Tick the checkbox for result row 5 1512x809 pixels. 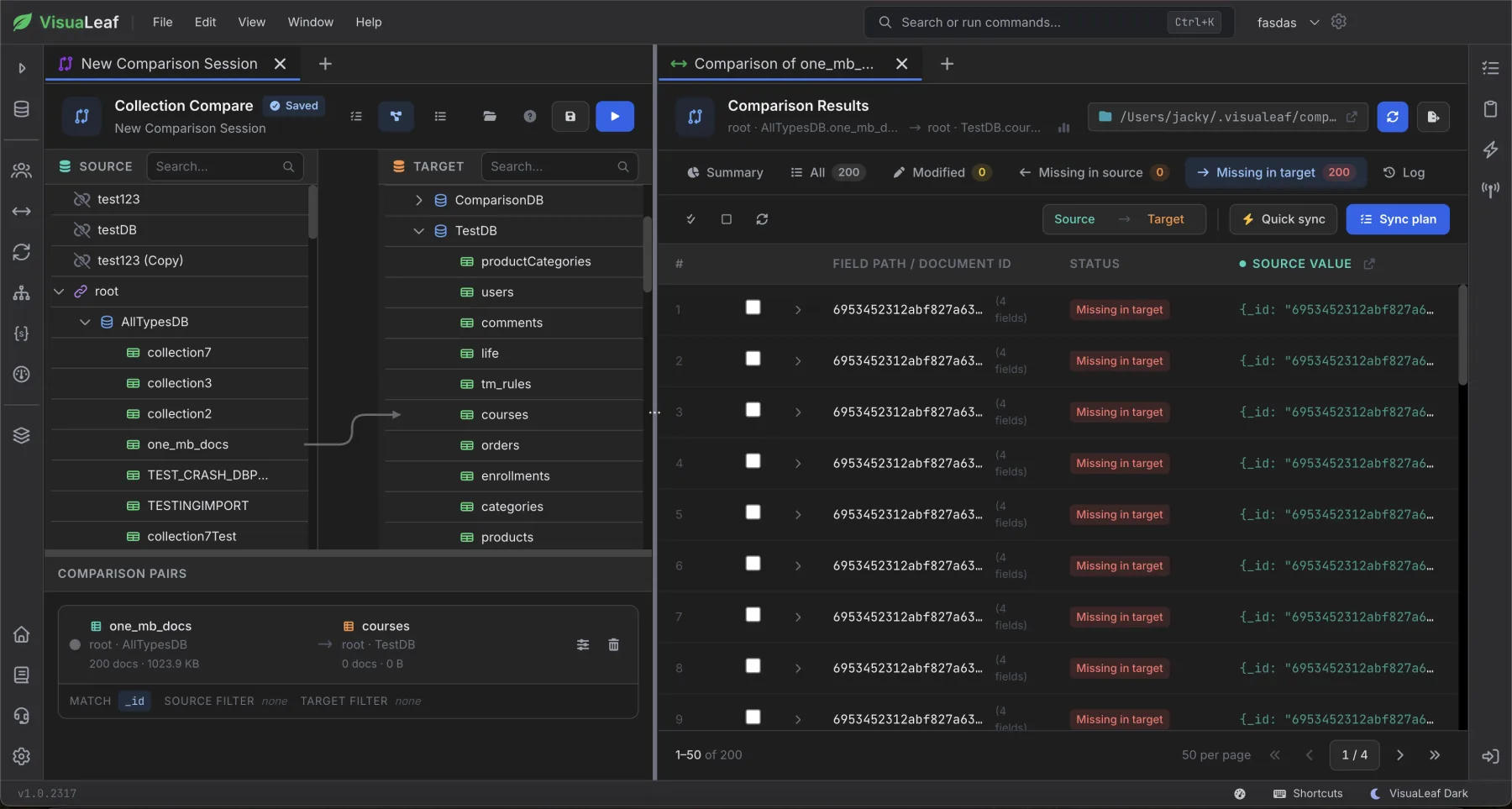[x=753, y=512]
